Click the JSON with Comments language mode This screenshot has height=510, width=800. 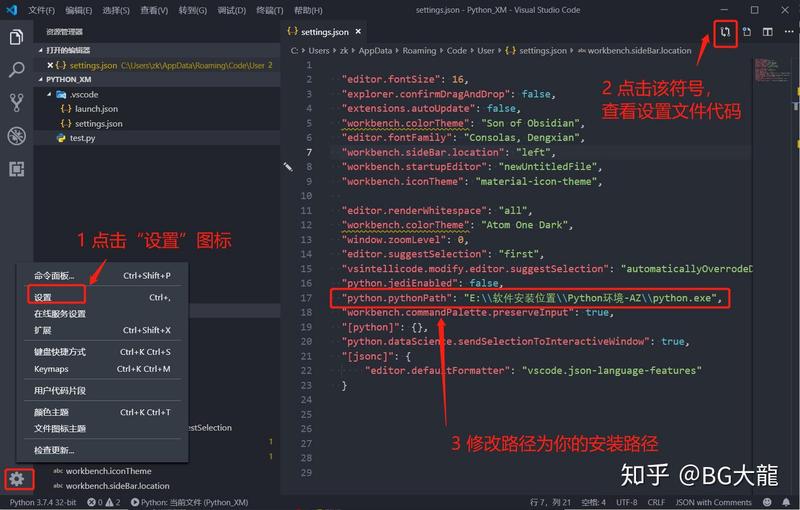coord(713,502)
